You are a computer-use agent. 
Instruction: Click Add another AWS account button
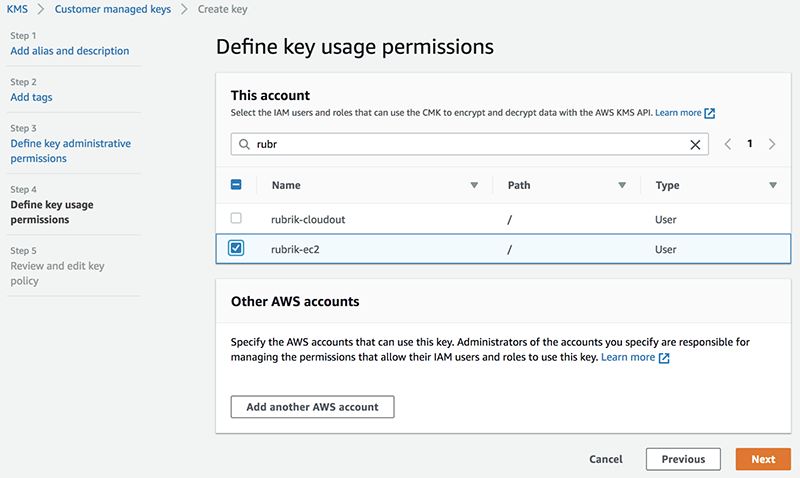pyautogui.click(x=312, y=407)
